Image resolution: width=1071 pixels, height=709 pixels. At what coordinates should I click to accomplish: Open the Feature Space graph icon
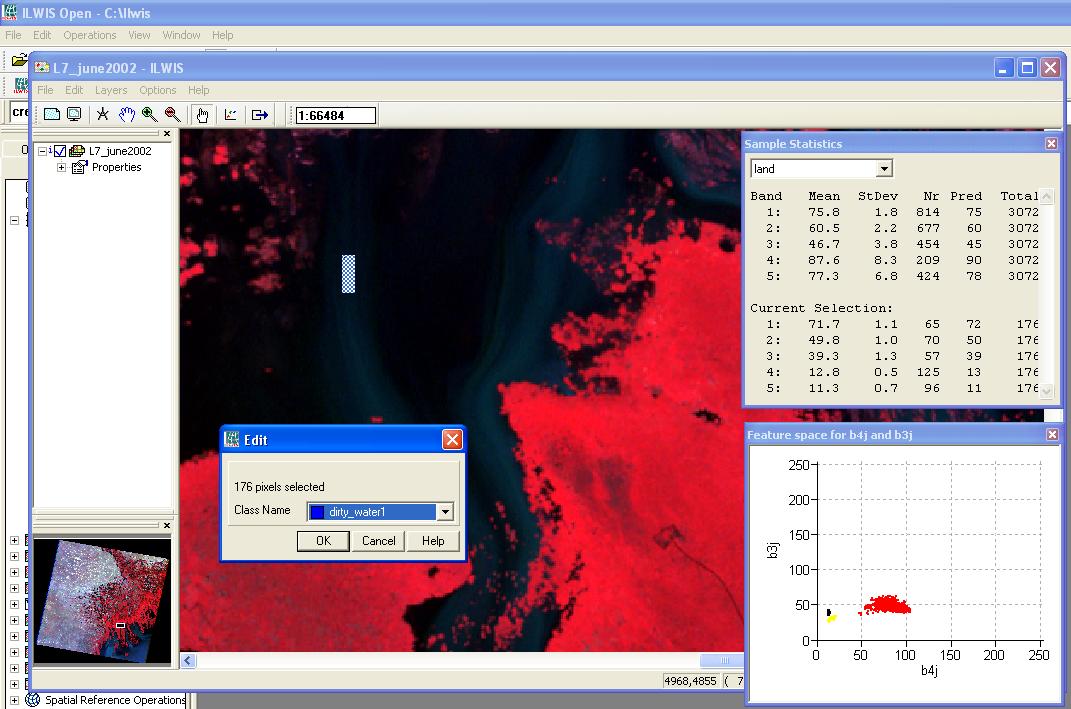[x=231, y=115]
